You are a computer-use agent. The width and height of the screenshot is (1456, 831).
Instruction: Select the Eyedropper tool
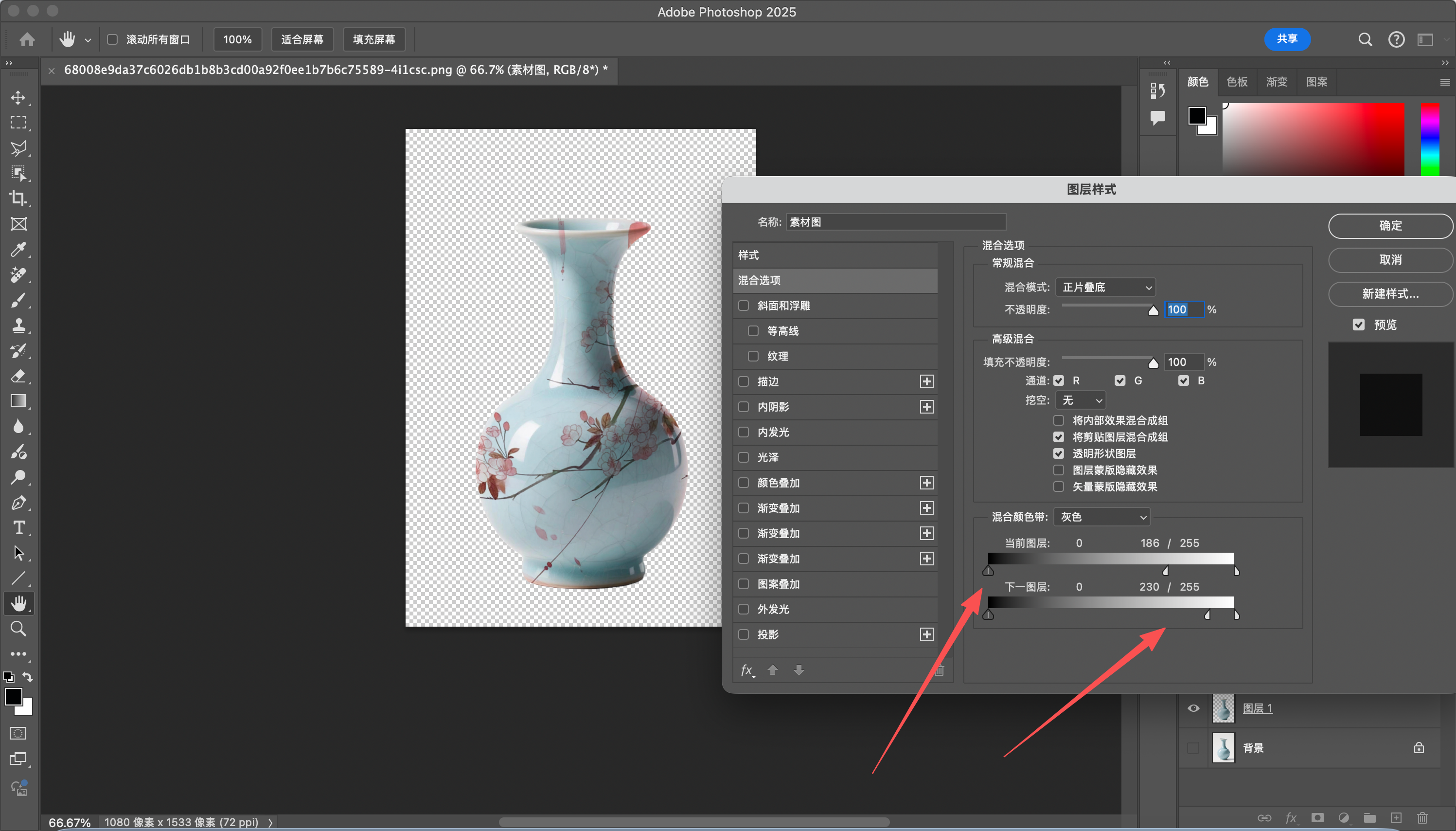18,249
